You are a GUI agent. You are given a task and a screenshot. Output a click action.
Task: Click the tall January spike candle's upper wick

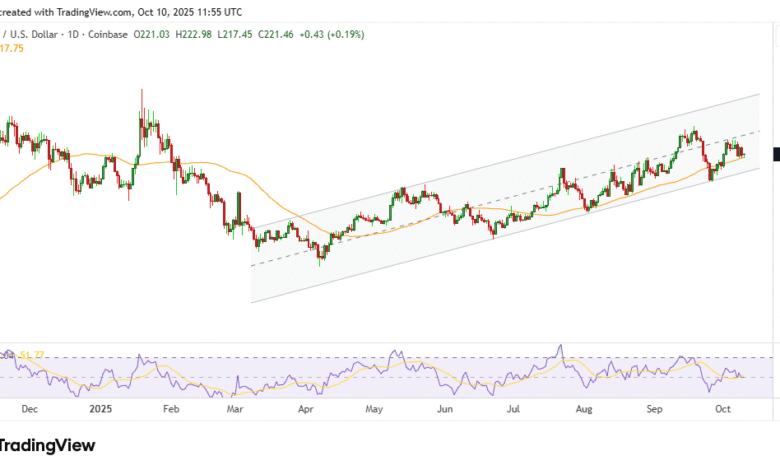[x=141, y=100]
